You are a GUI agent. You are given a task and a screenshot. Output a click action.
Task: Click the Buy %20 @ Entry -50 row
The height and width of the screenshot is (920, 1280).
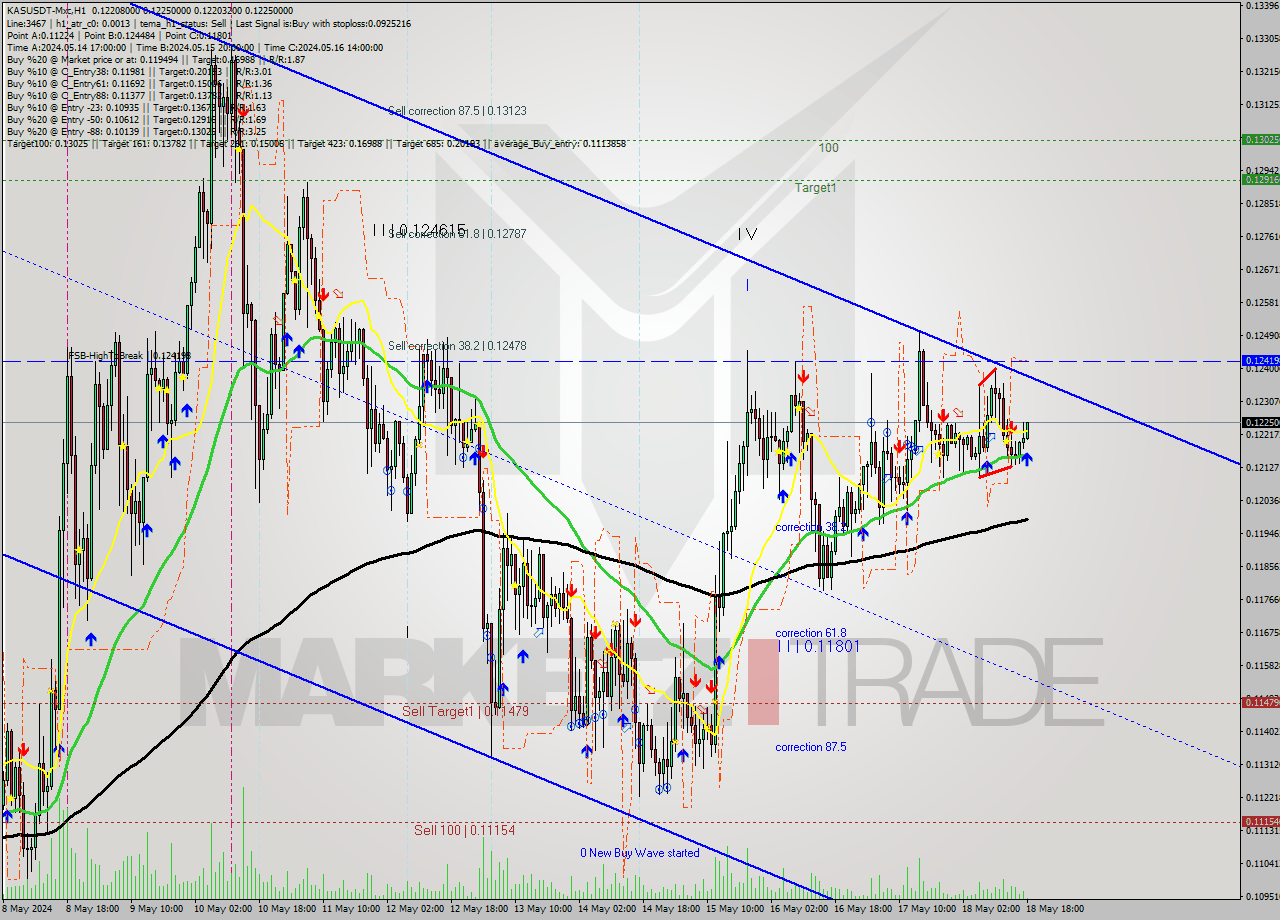(136, 119)
